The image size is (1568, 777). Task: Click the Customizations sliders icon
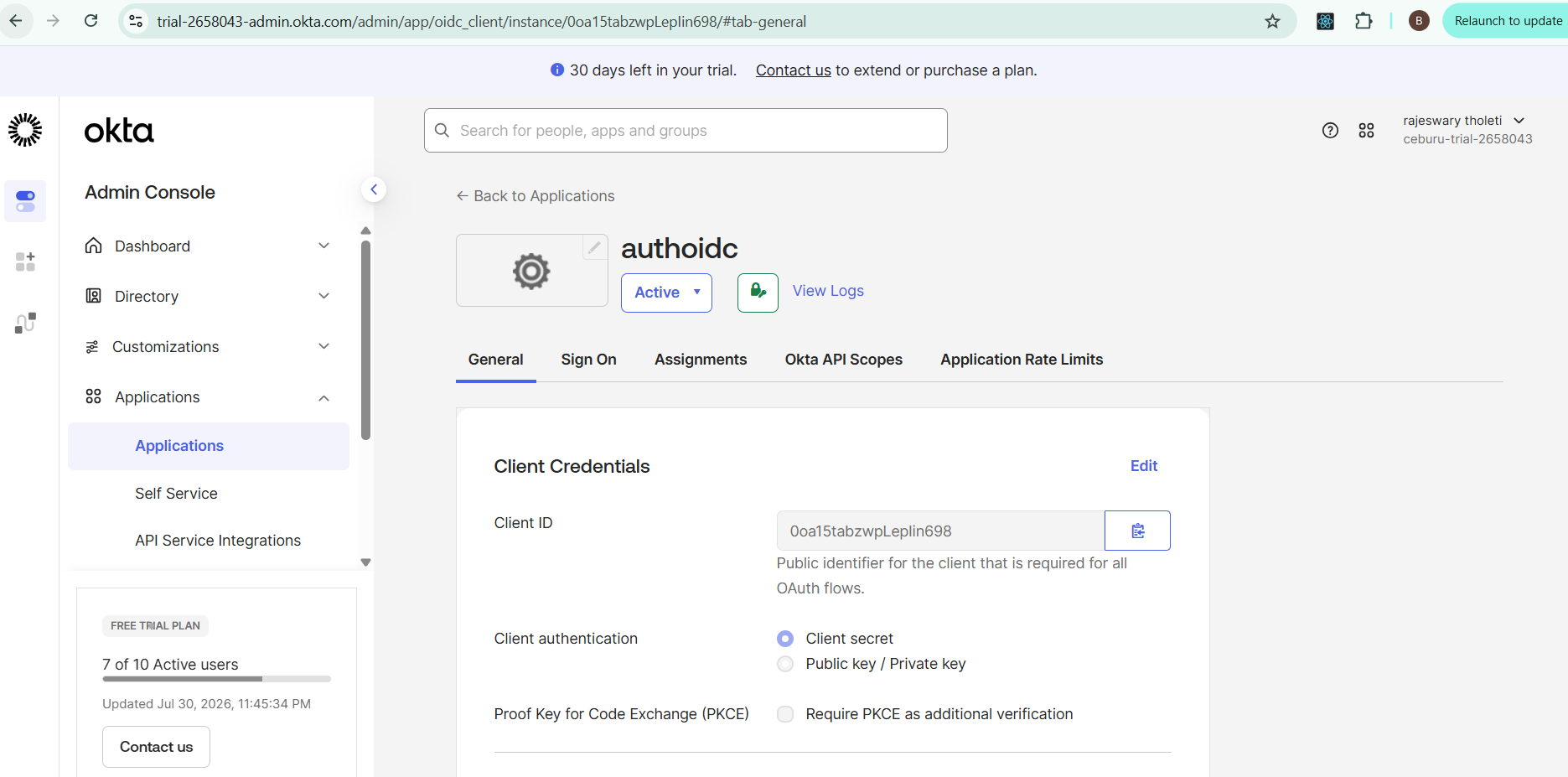[x=92, y=347]
